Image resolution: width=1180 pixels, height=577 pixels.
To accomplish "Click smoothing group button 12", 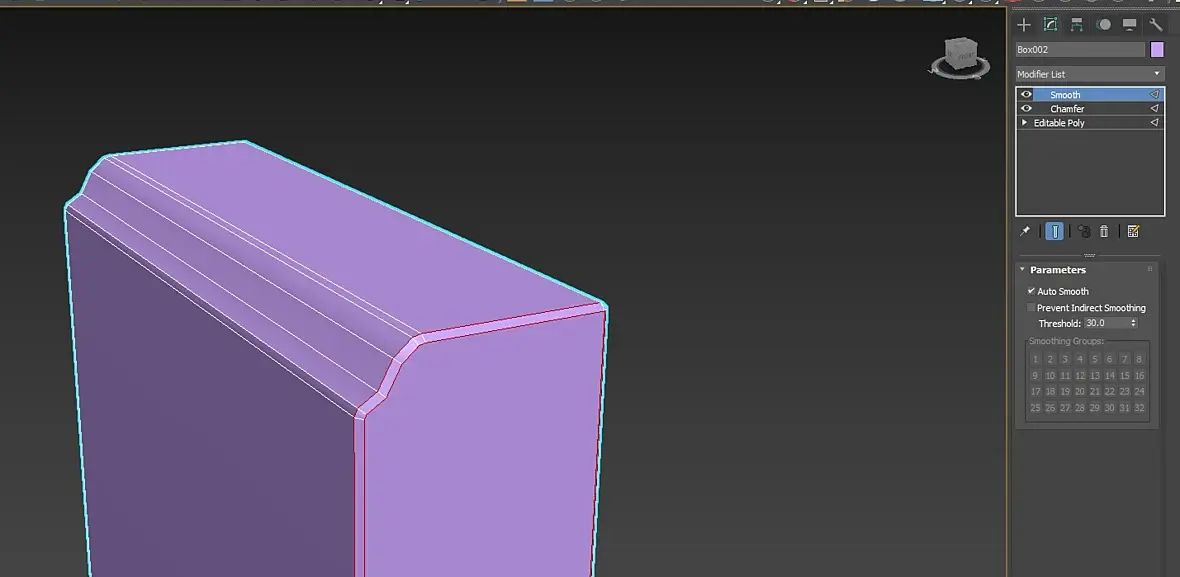I will (1080, 375).
